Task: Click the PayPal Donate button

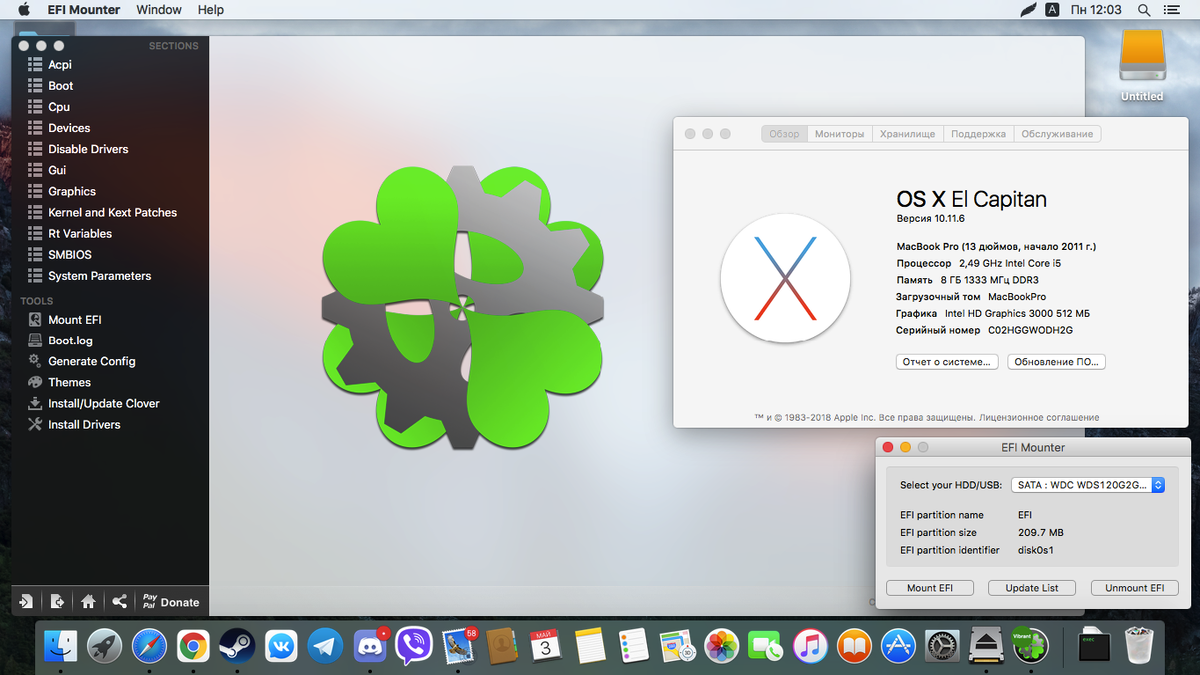Action: 171,602
